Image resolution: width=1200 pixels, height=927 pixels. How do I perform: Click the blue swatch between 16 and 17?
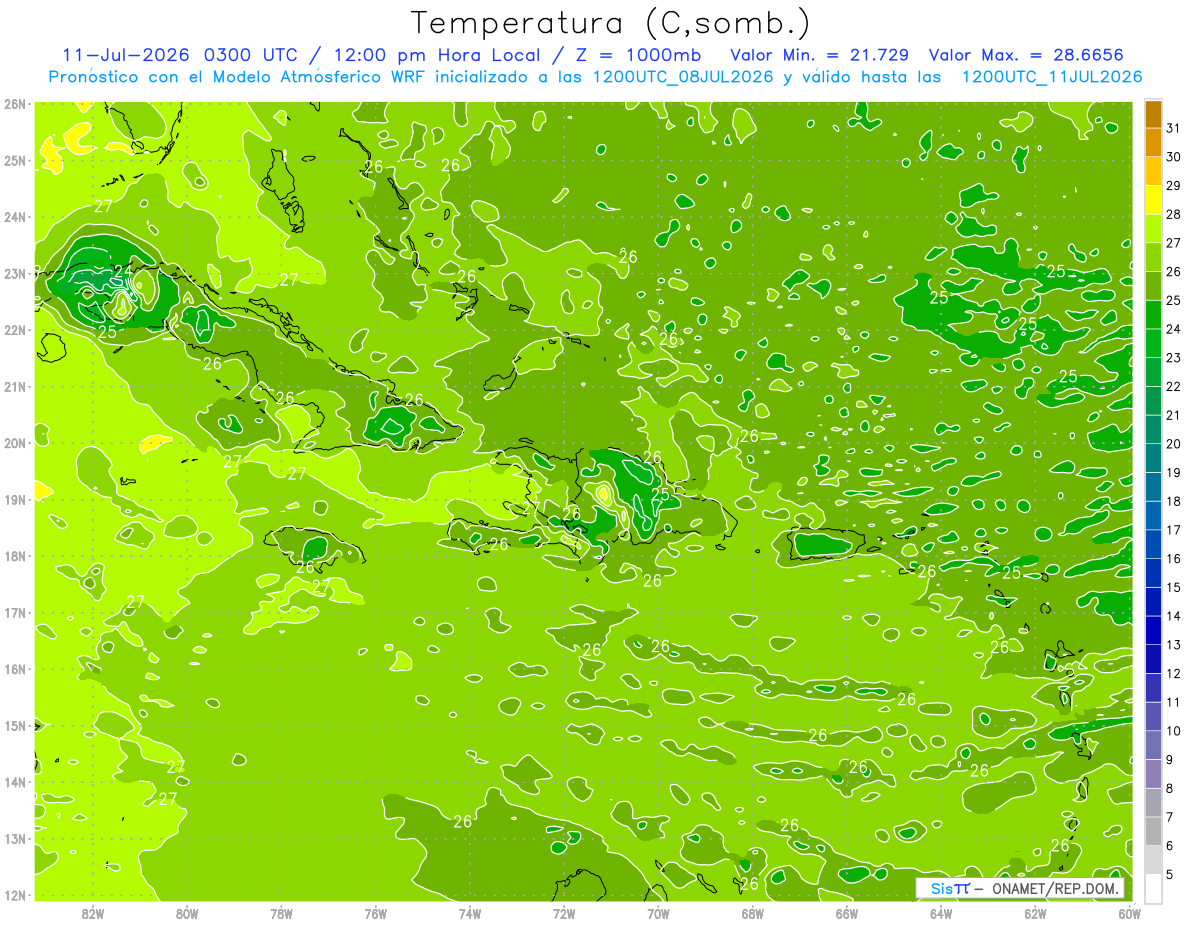tap(1154, 545)
